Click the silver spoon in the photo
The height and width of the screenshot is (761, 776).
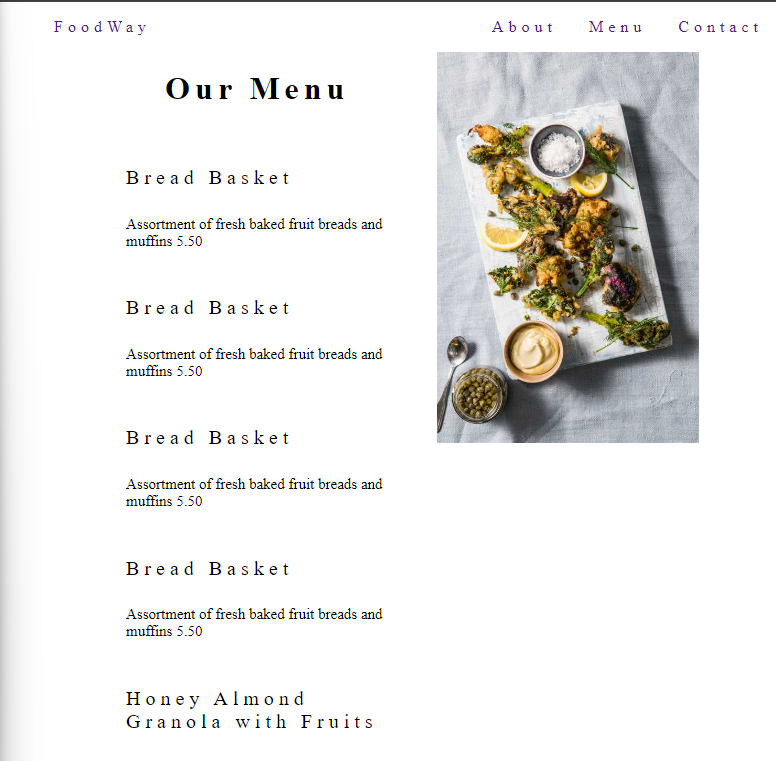452,381
